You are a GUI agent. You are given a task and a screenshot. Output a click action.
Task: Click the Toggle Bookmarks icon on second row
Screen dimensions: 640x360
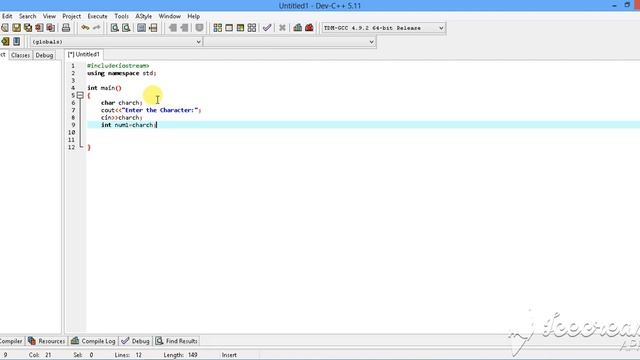[16, 42]
